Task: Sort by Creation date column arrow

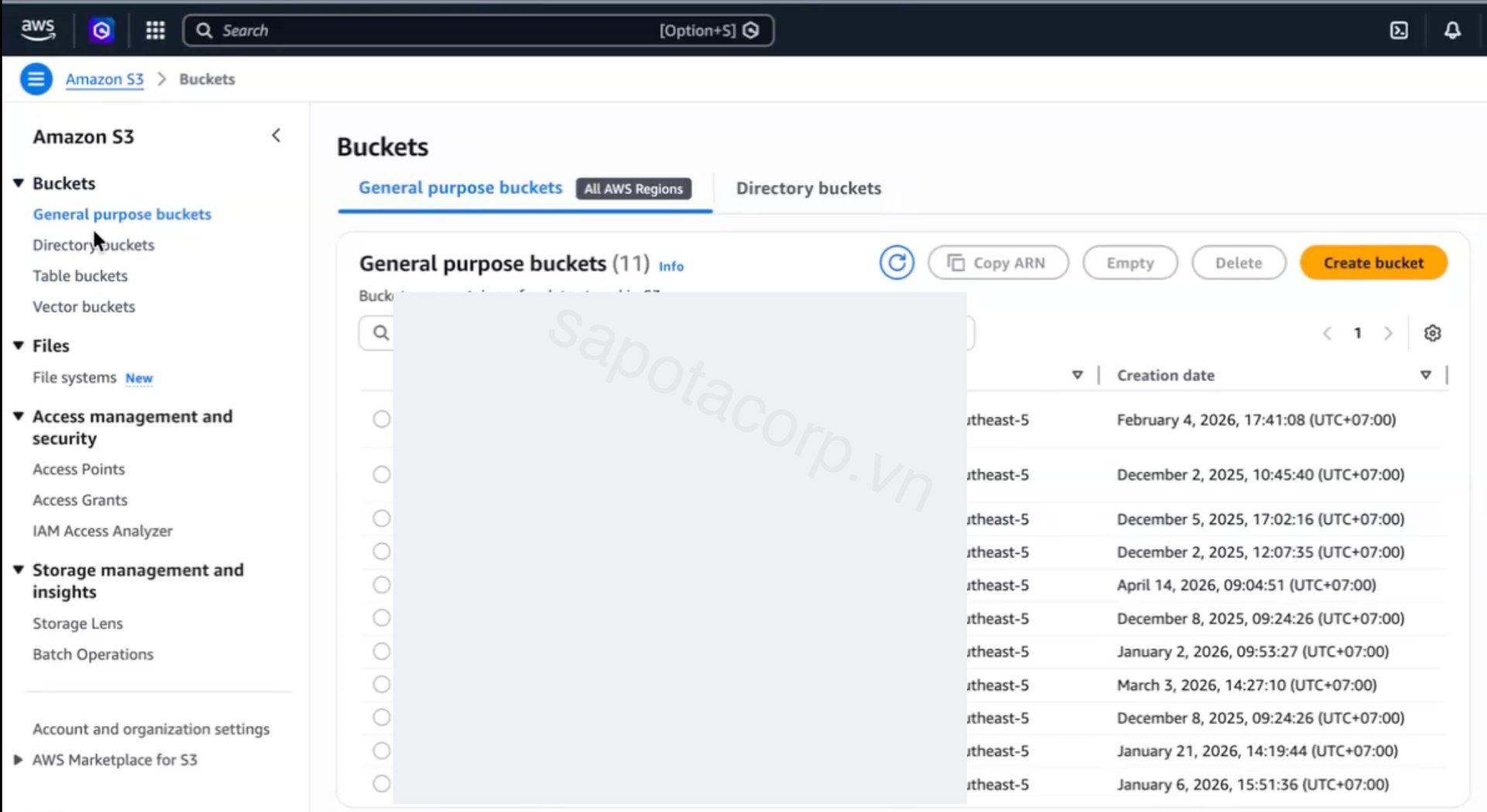Action: click(1425, 375)
